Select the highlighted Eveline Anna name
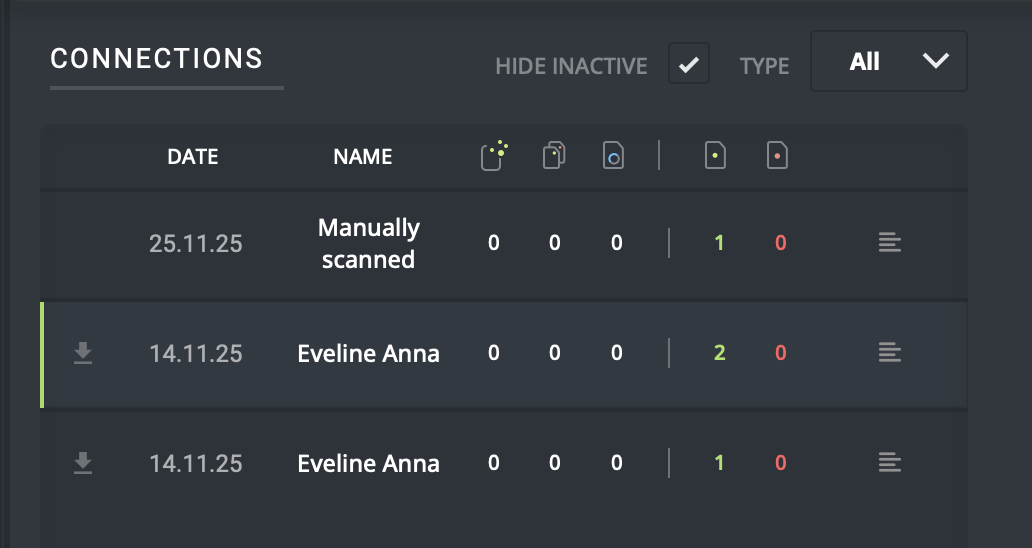Image resolution: width=1032 pixels, height=548 pixels. (x=368, y=353)
